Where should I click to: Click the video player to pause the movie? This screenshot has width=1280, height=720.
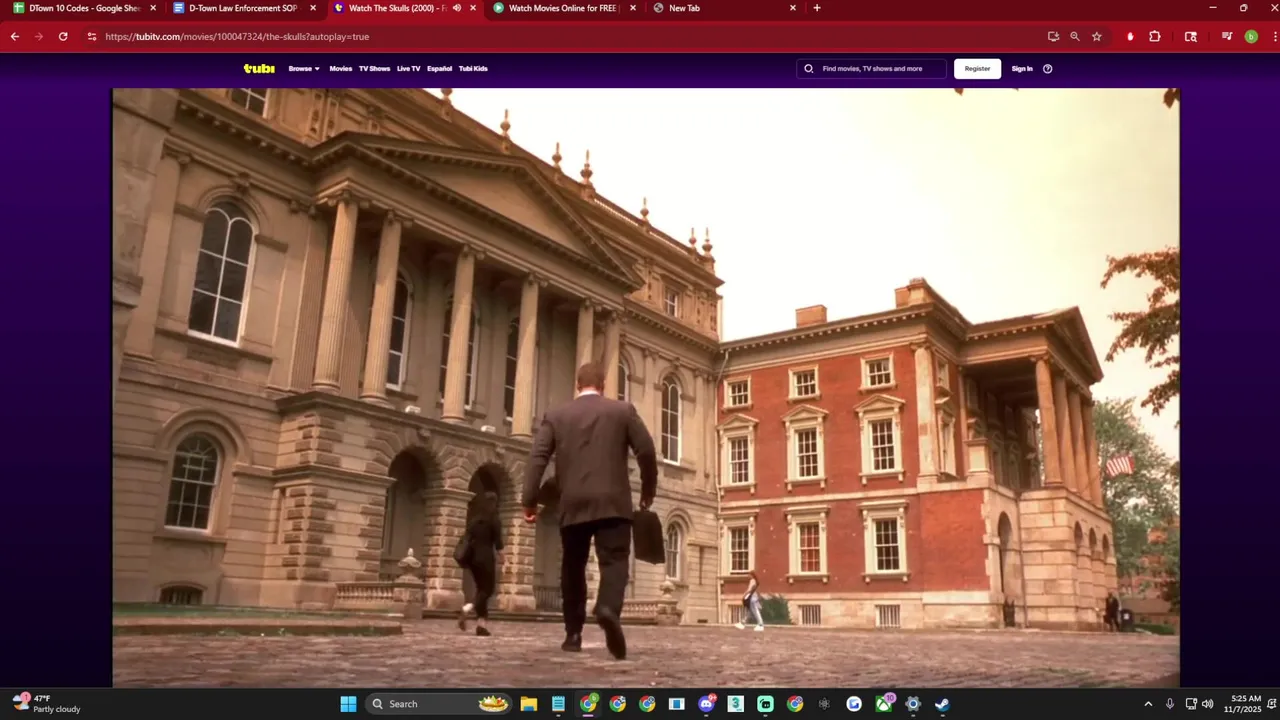click(645, 387)
